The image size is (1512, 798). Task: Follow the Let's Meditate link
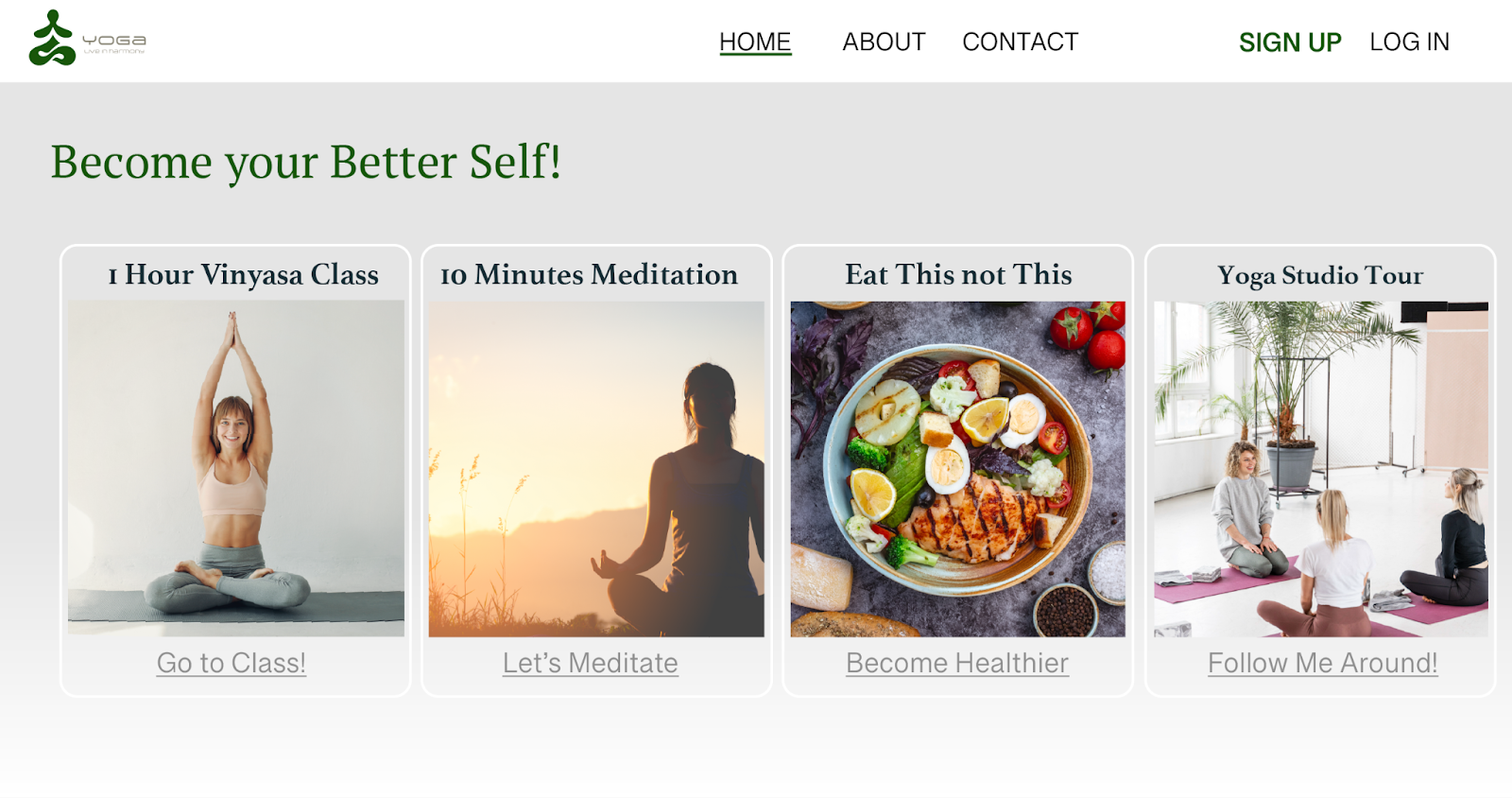(x=591, y=663)
